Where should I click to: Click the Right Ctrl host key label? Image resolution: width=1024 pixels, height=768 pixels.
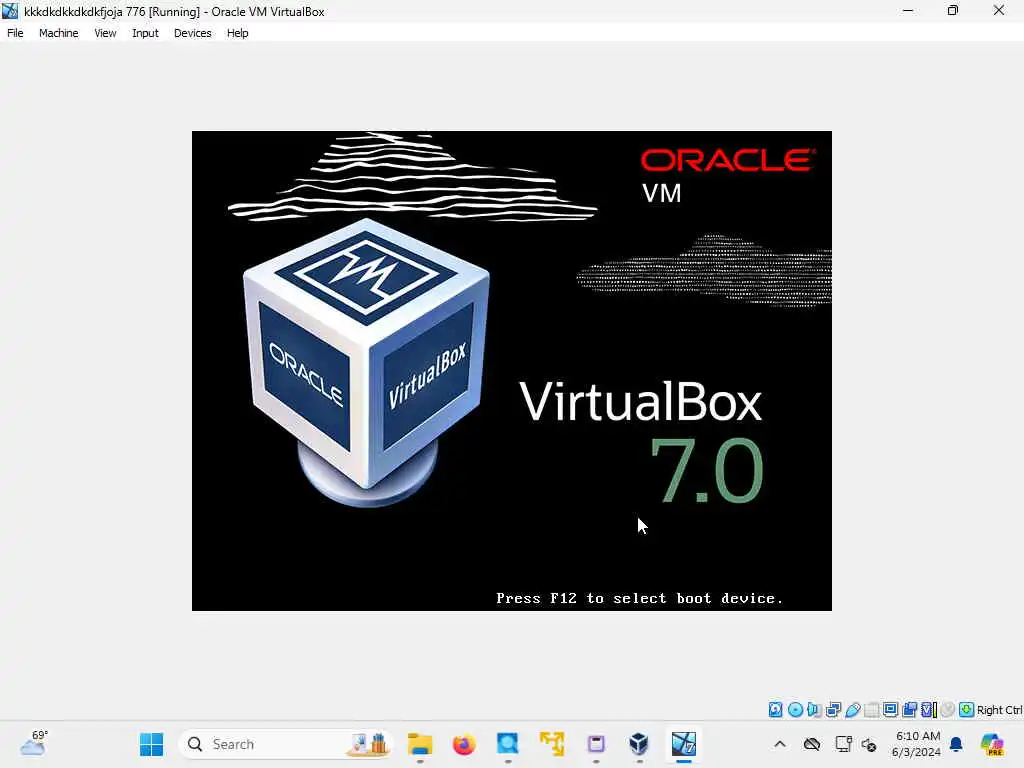pyautogui.click(x=999, y=710)
